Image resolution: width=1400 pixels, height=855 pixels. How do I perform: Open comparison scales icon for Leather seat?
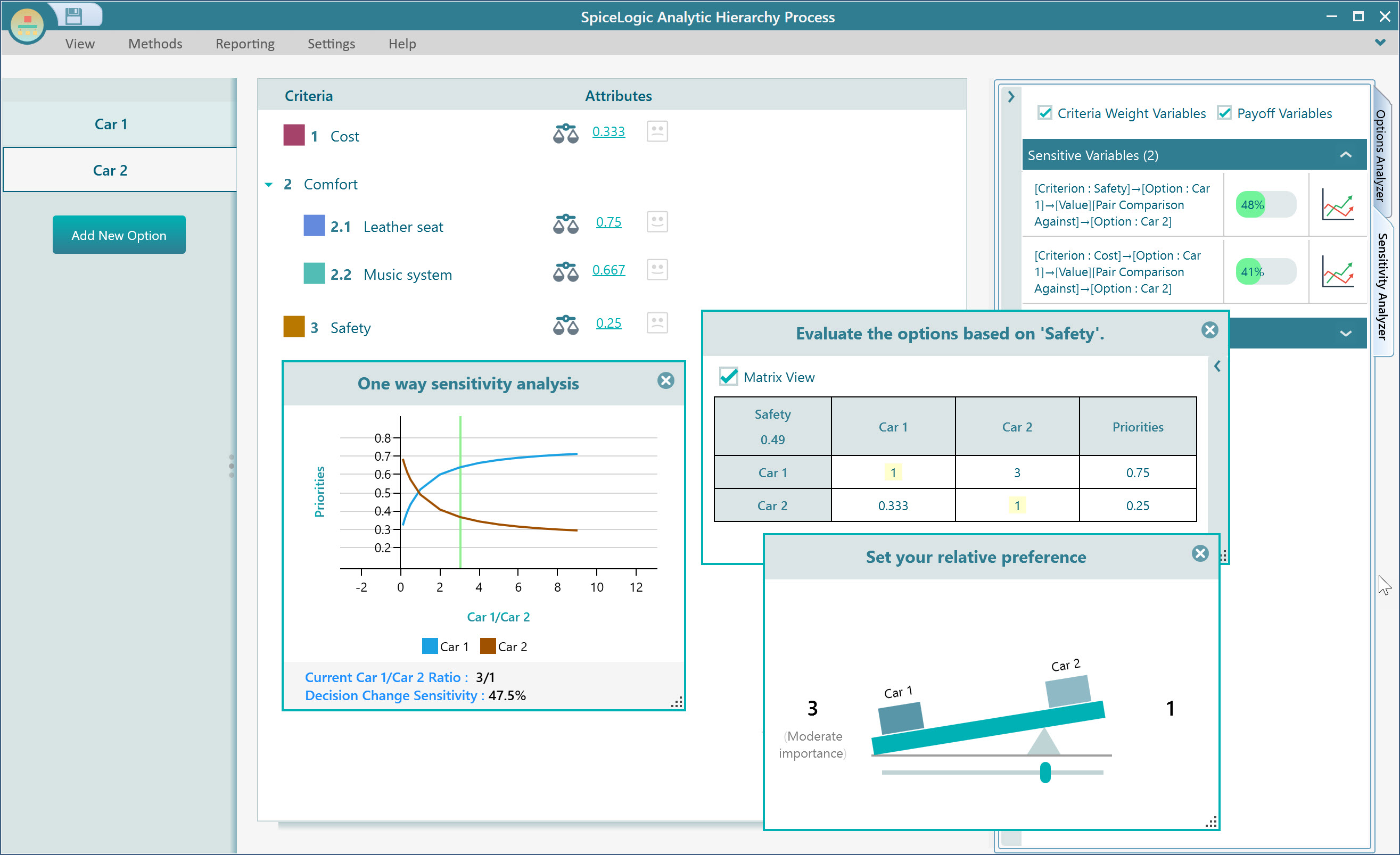click(x=565, y=223)
